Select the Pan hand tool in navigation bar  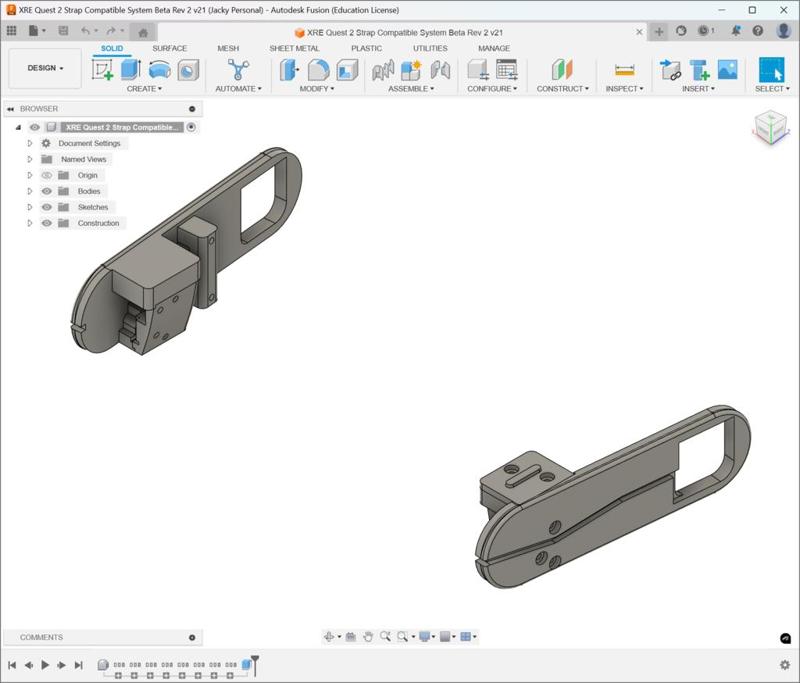click(368, 637)
